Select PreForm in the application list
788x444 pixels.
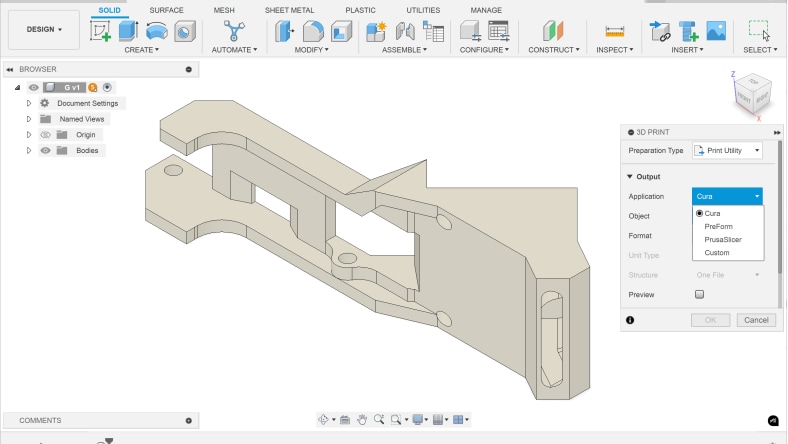click(x=718, y=227)
